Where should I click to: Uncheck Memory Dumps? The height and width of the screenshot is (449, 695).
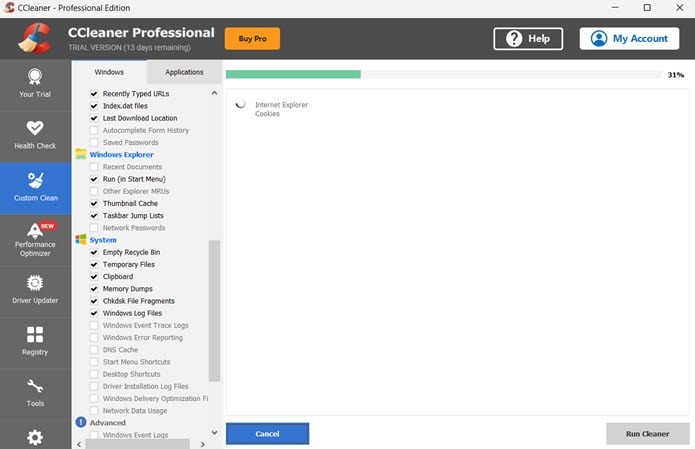(94, 289)
